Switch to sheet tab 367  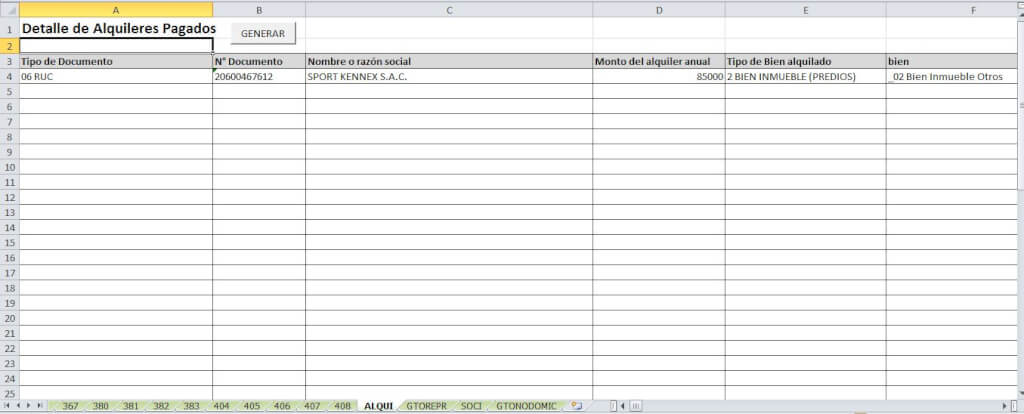[x=70, y=406]
